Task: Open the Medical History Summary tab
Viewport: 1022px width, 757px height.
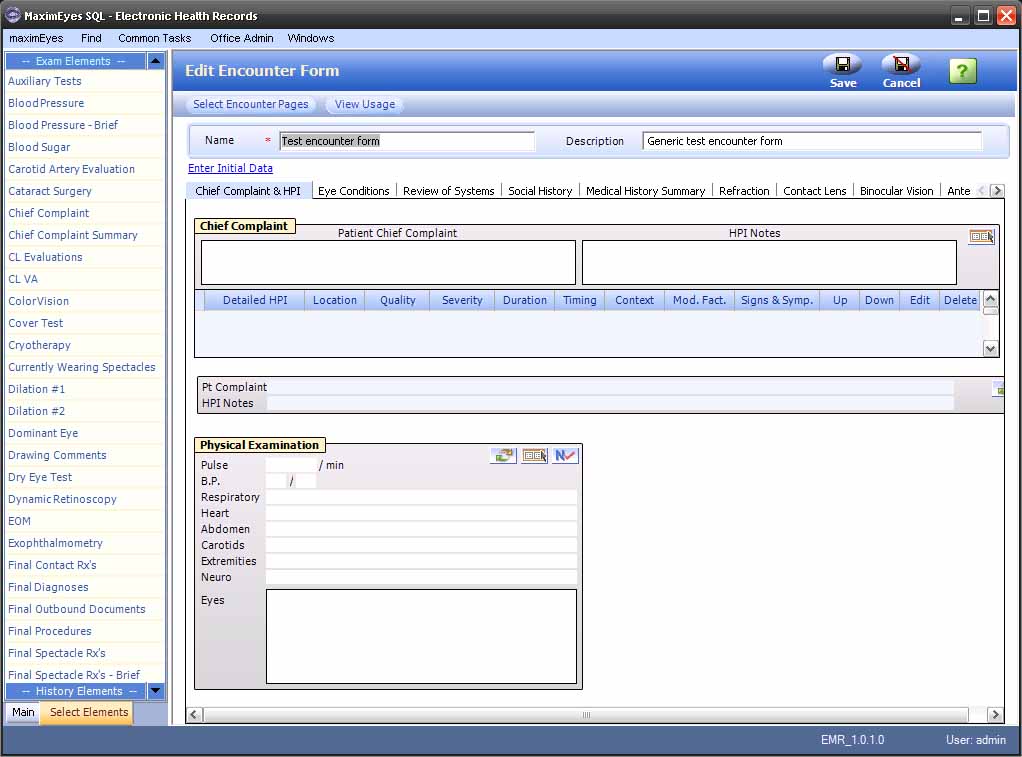Action: (645, 191)
